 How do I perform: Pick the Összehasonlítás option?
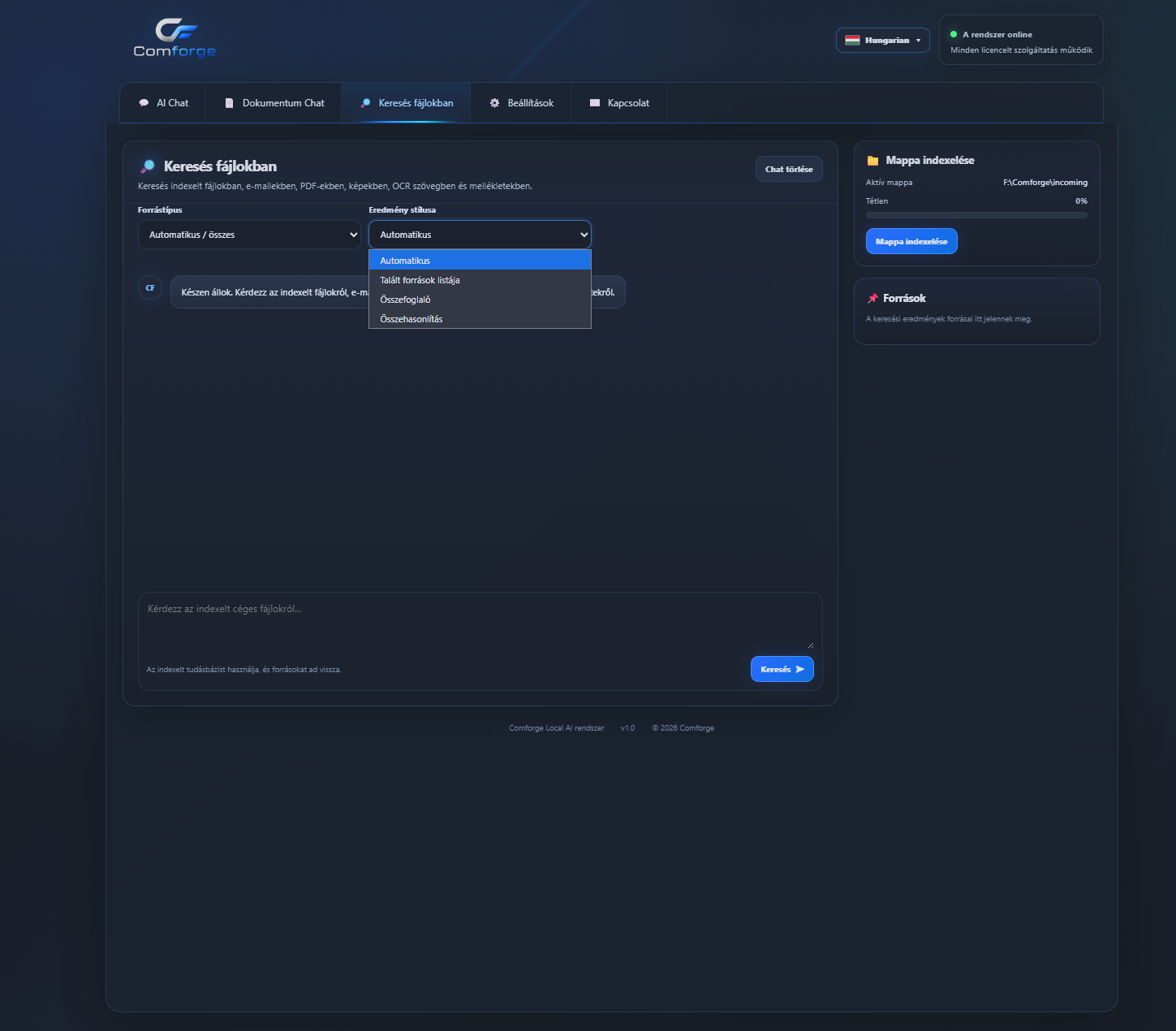[x=480, y=319]
